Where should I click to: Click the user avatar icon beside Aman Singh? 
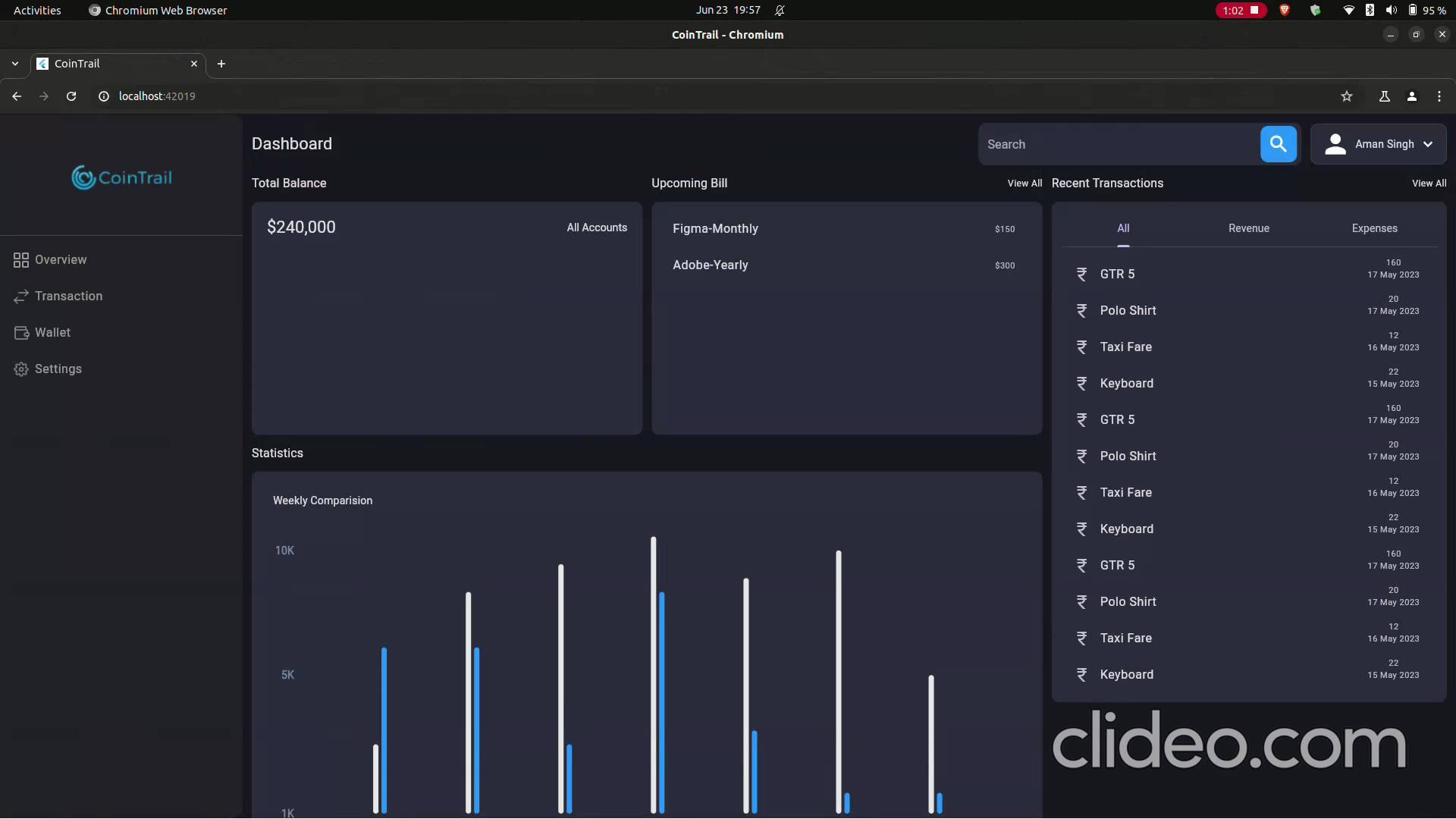tap(1335, 144)
